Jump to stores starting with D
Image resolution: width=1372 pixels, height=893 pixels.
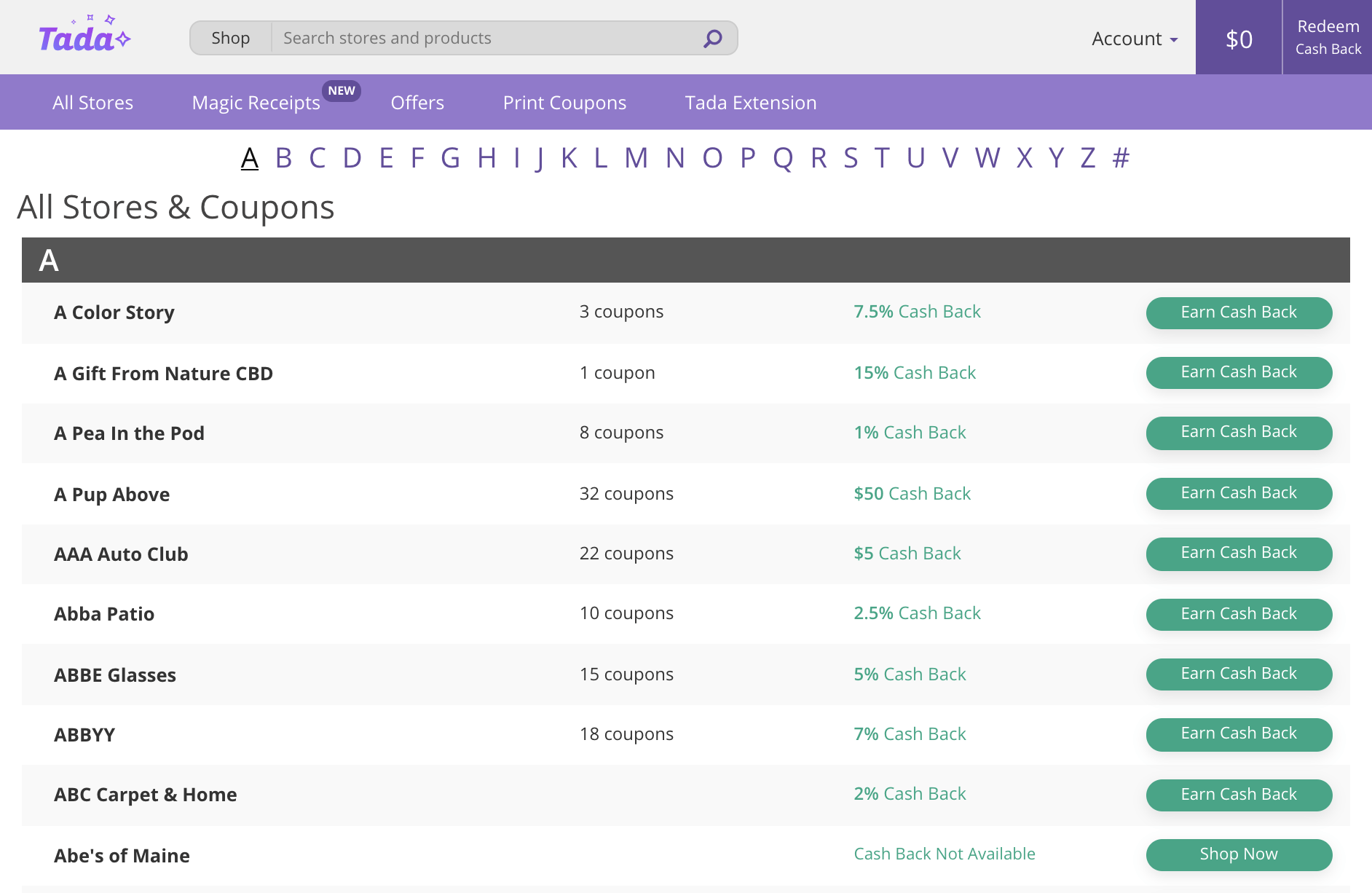pos(352,157)
